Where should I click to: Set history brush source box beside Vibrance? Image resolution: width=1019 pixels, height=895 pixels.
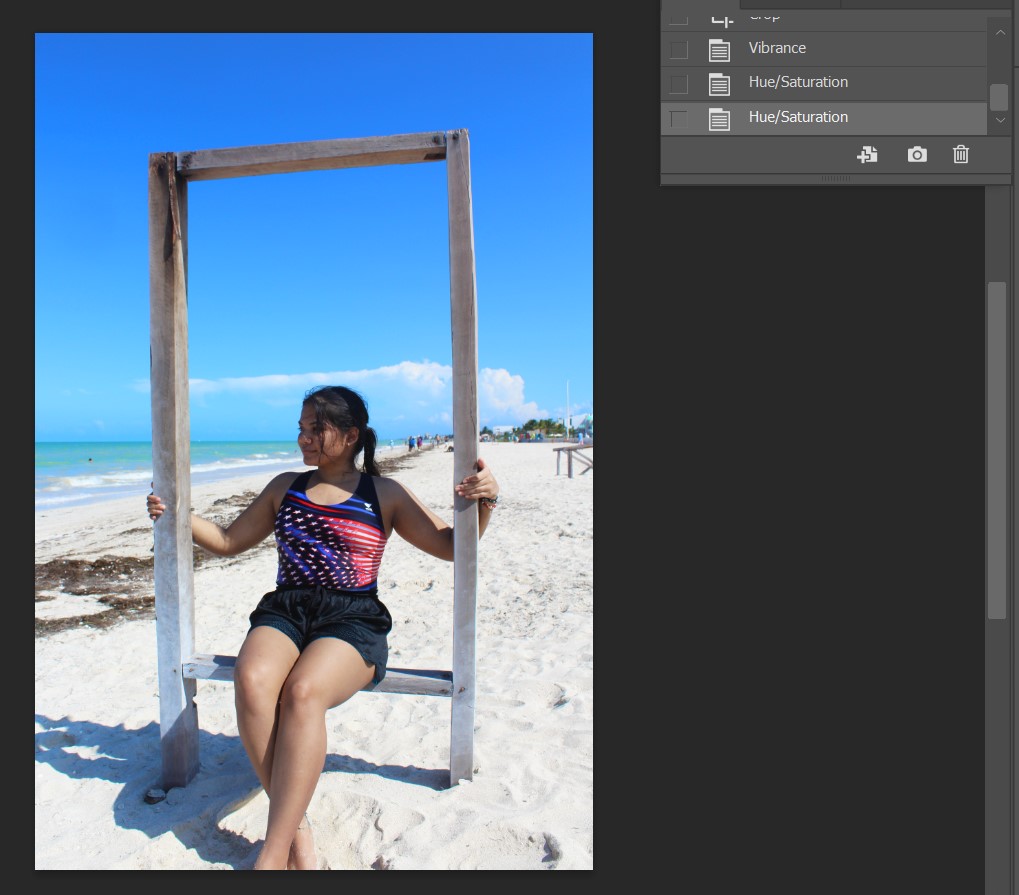point(679,49)
